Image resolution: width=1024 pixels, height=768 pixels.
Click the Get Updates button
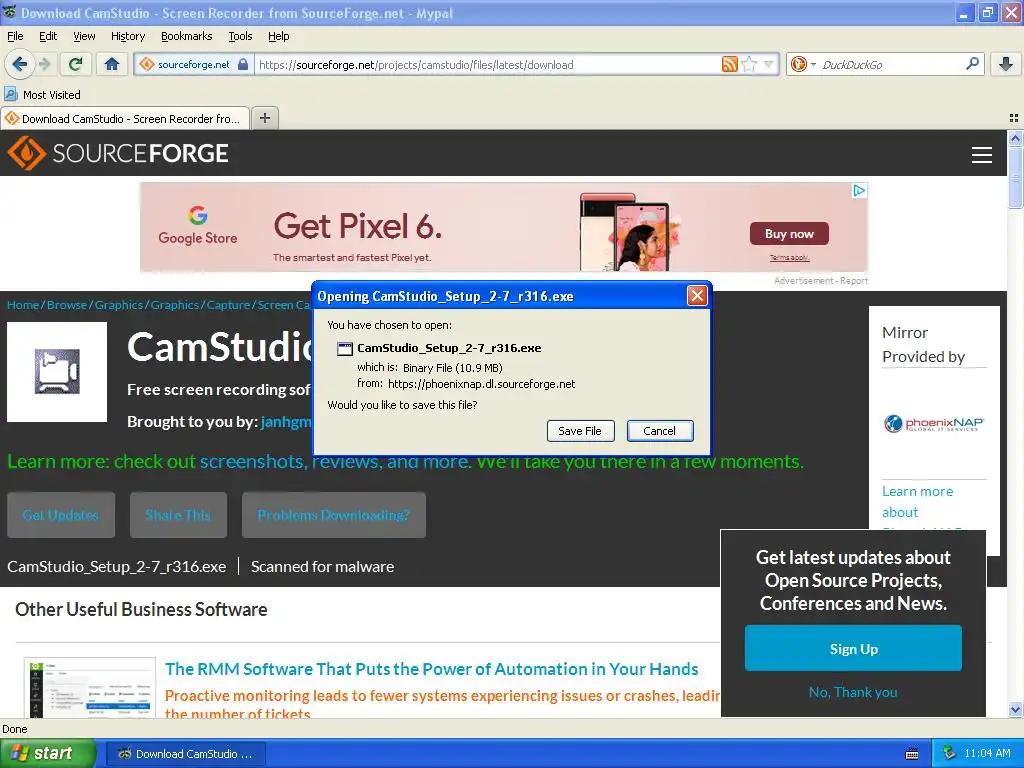click(x=61, y=515)
